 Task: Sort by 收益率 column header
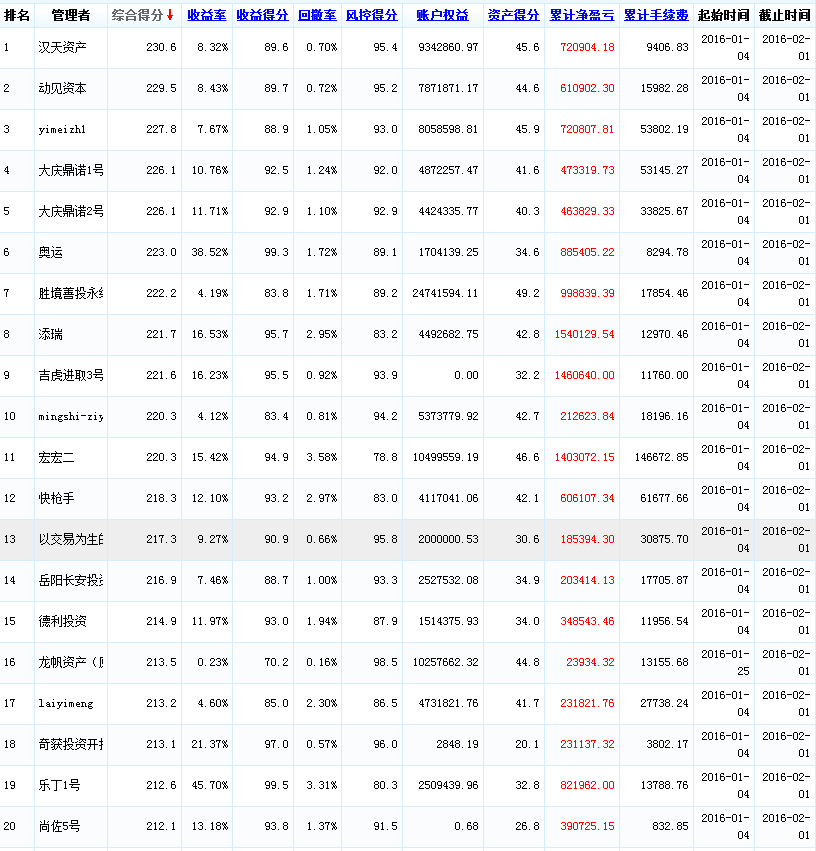207,15
